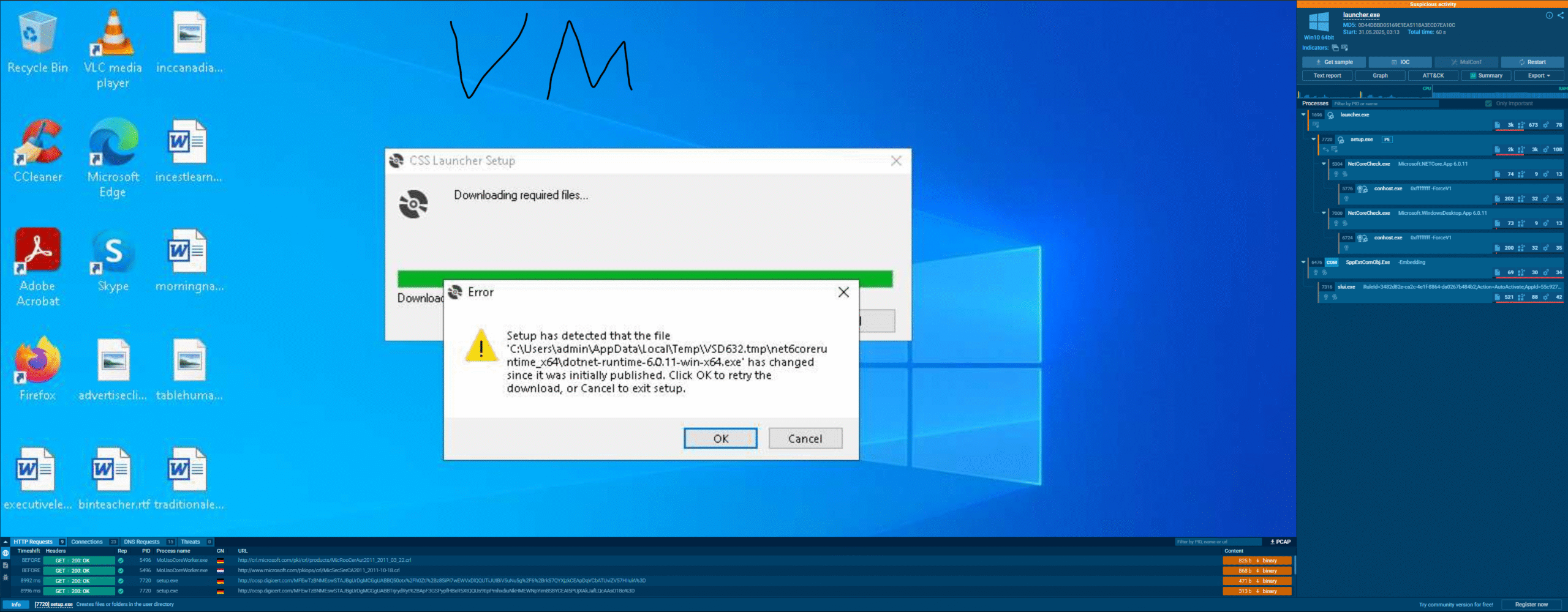Select the traditionale Word document icon
Viewport: 1568px width, 612px height.
tap(188, 479)
